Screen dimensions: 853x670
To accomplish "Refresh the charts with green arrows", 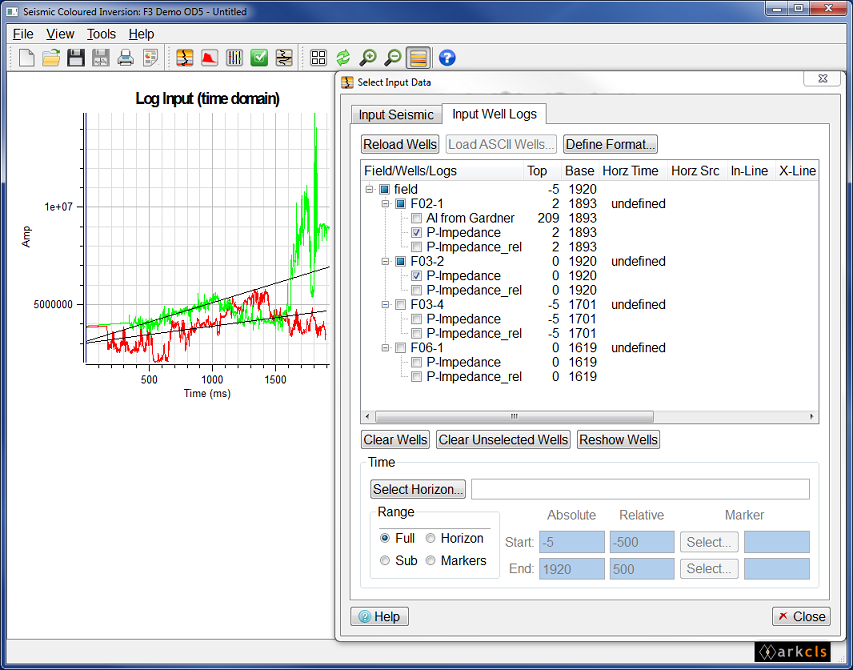I will [x=343, y=58].
